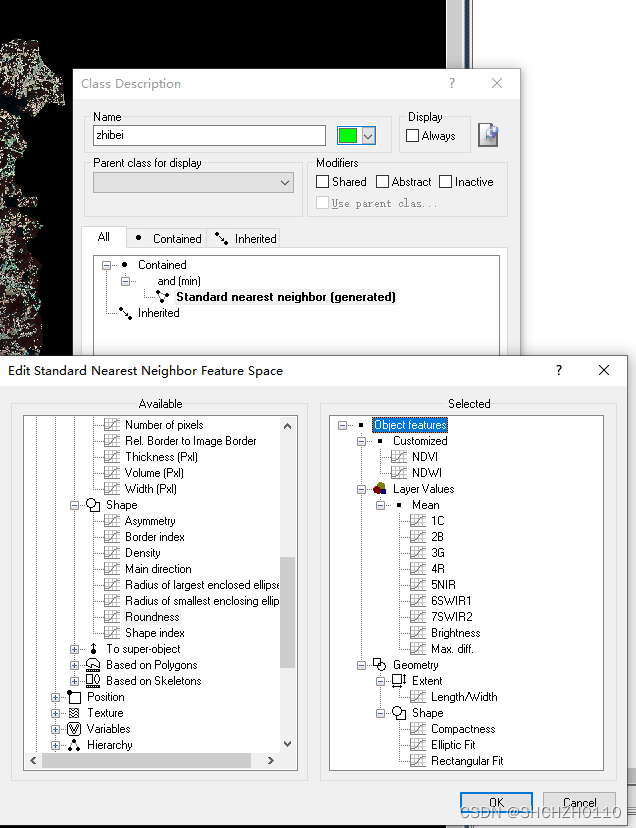Viewport: 636px width, 828px height.
Task: Click the Density feature icon
Action: (112, 553)
